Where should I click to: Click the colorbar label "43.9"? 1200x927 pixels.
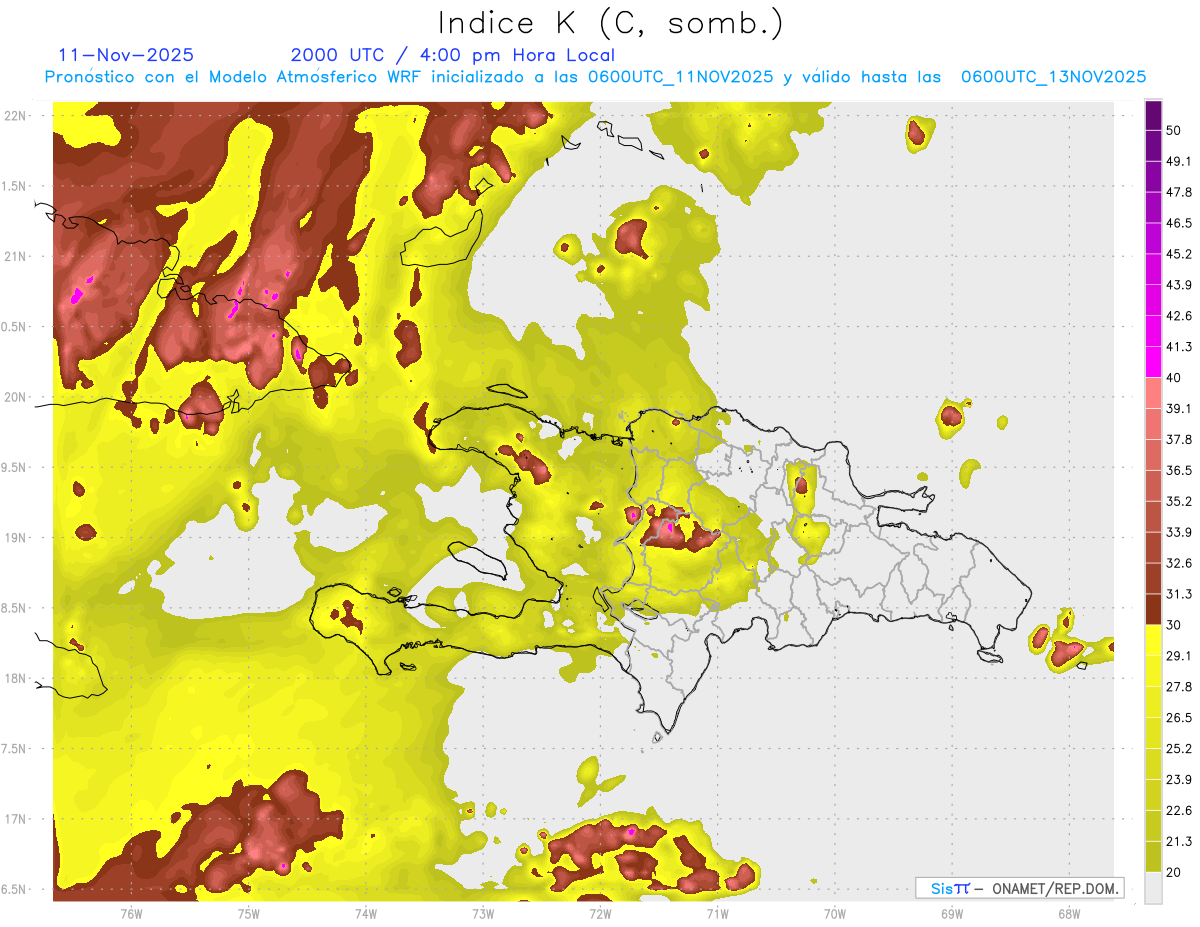tap(1179, 285)
